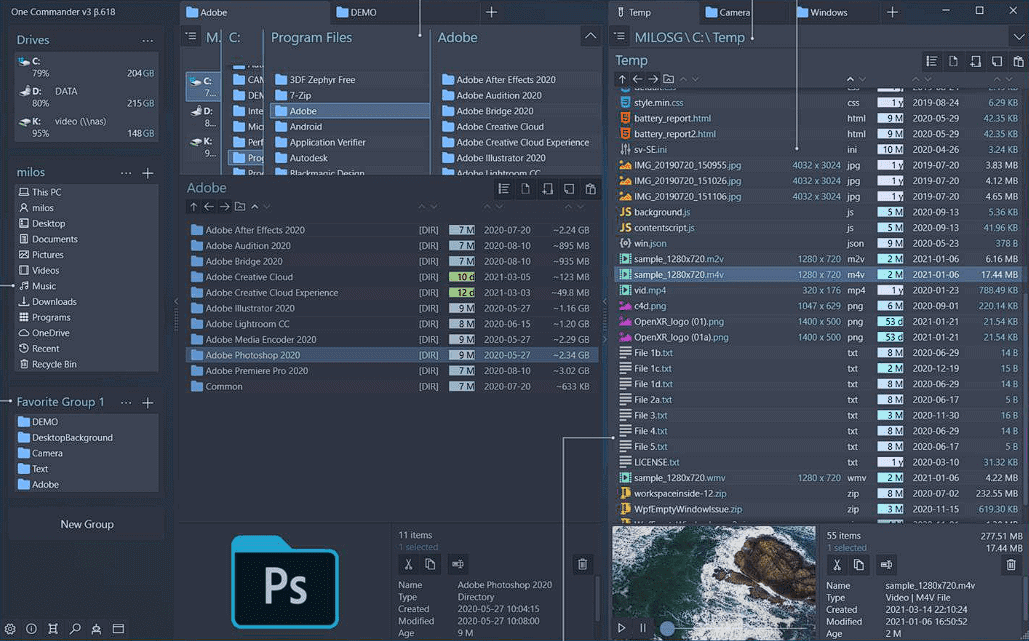This screenshot has width=1029, height=641.
Task: Open the K: video network drive
Action: pyautogui.click(x=86, y=127)
